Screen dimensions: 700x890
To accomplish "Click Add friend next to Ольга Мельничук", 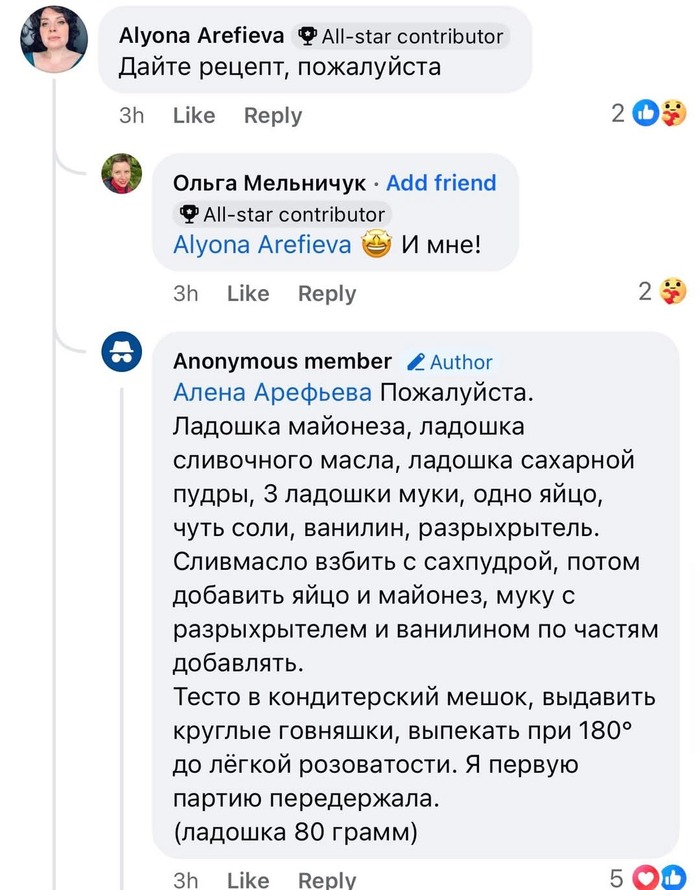I will (441, 183).
